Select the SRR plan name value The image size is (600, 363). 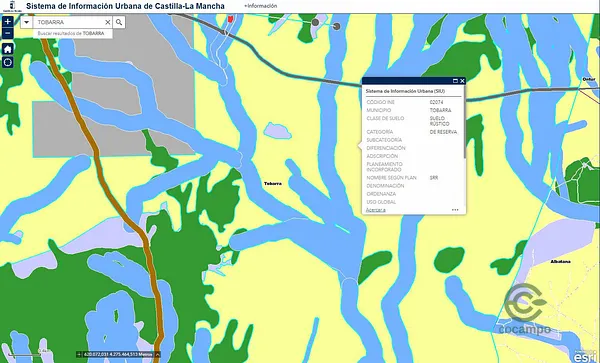point(434,178)
